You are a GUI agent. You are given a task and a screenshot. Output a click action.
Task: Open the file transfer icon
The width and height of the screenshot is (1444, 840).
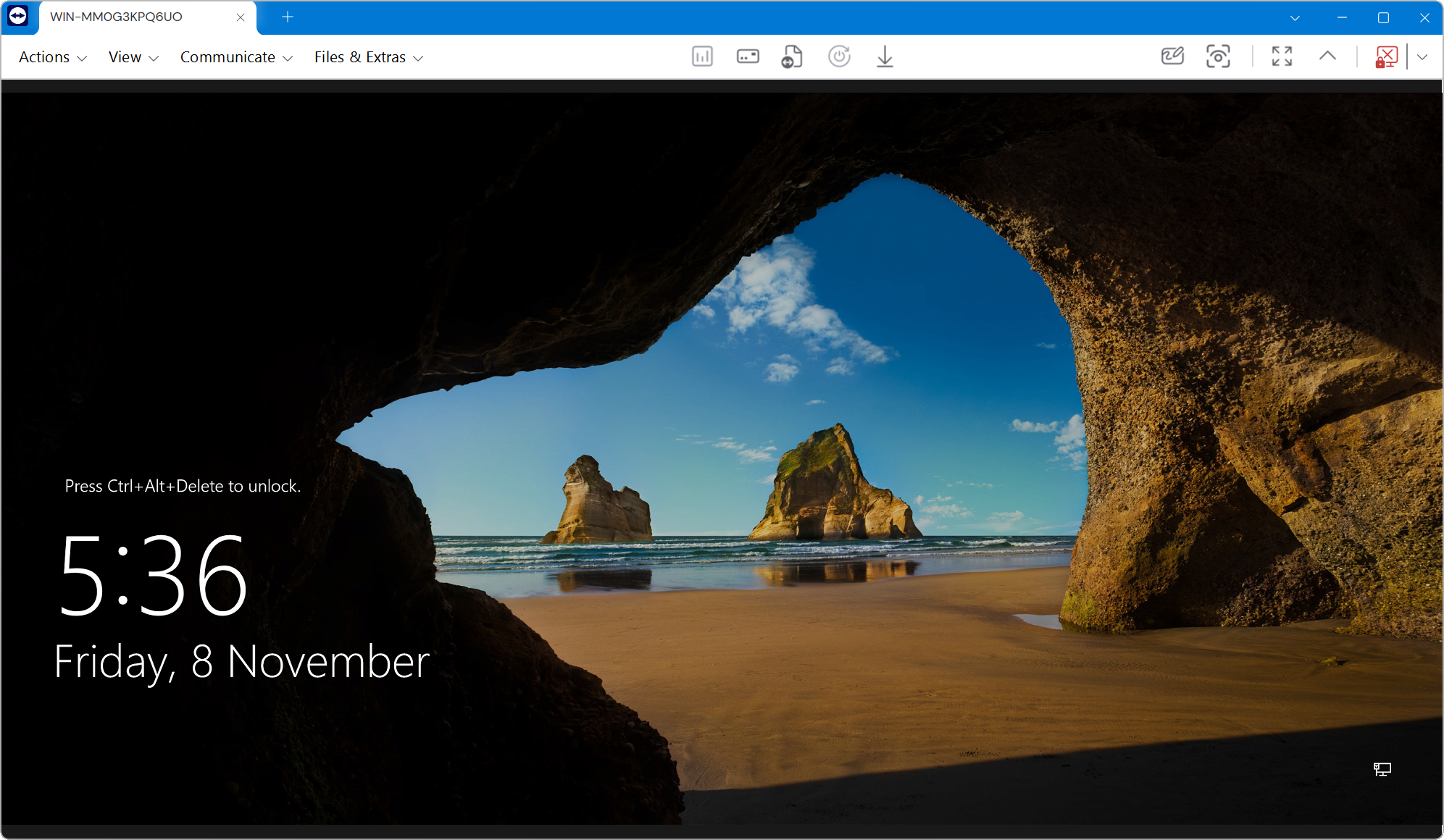click(x=792, y=56)
